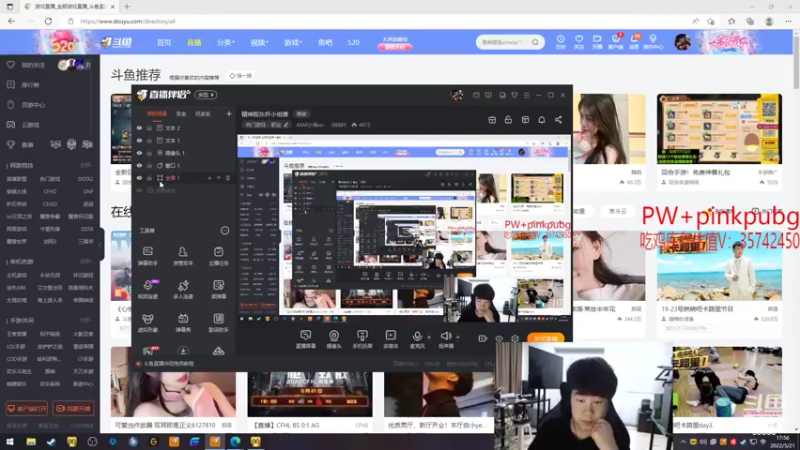
Task: Go to 首页 in Douyu navigation
Action: [x=164, y=42]
